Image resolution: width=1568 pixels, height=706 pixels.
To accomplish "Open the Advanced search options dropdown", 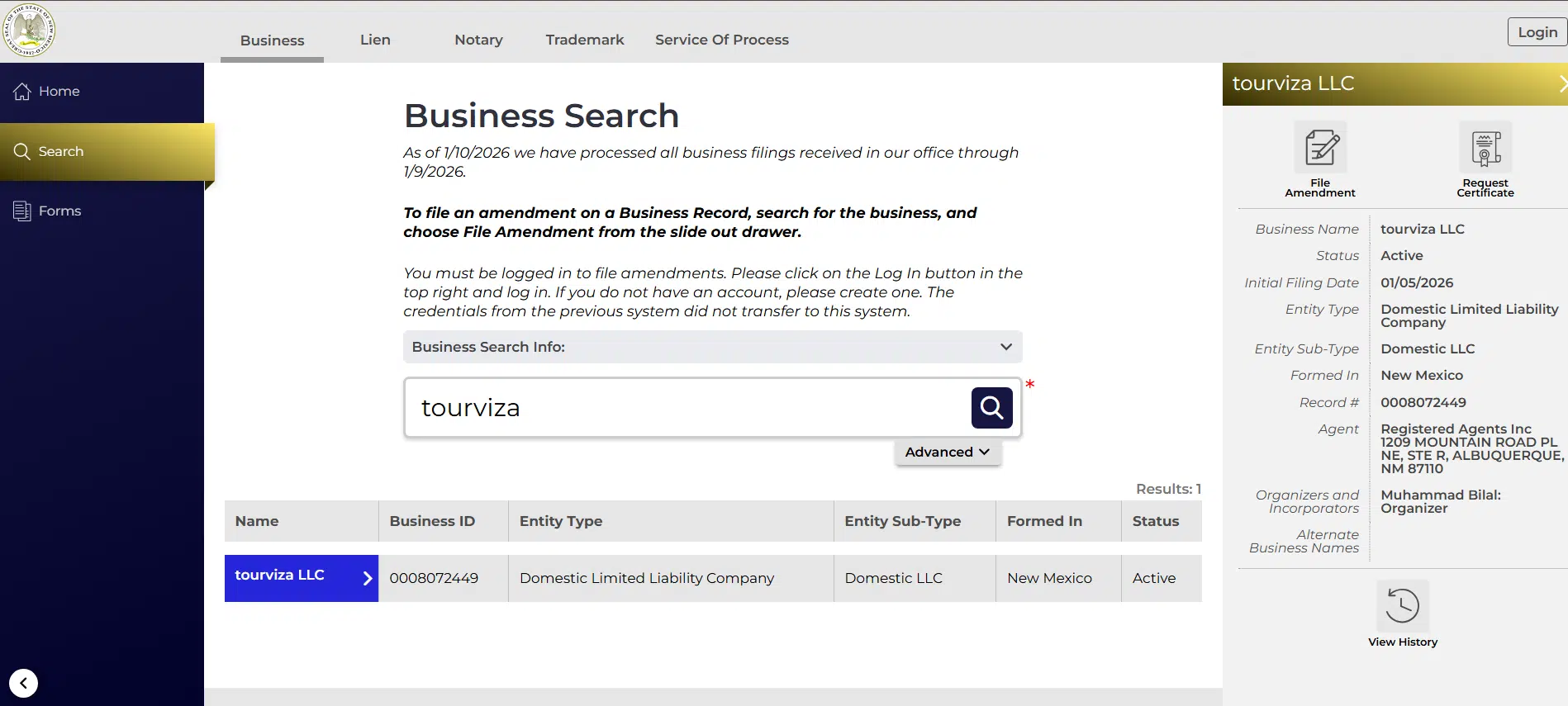I will [947, 453].
